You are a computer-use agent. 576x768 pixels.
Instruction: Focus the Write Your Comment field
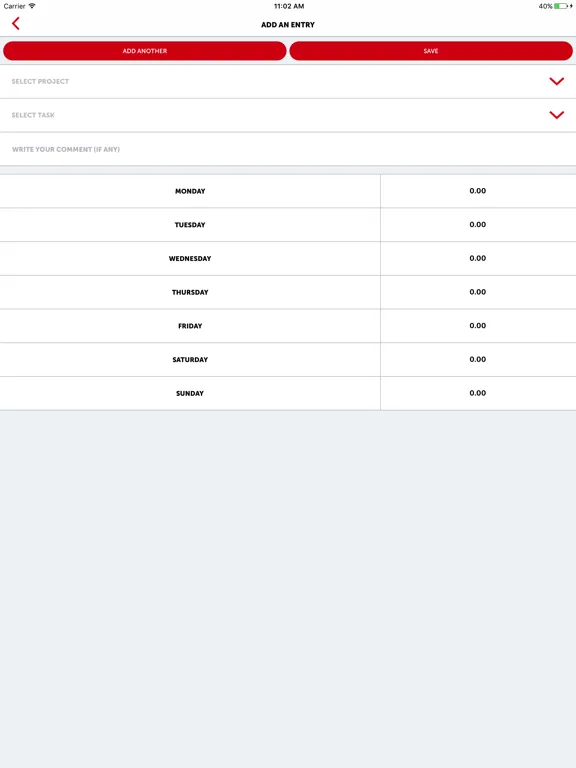click(288, 149)
